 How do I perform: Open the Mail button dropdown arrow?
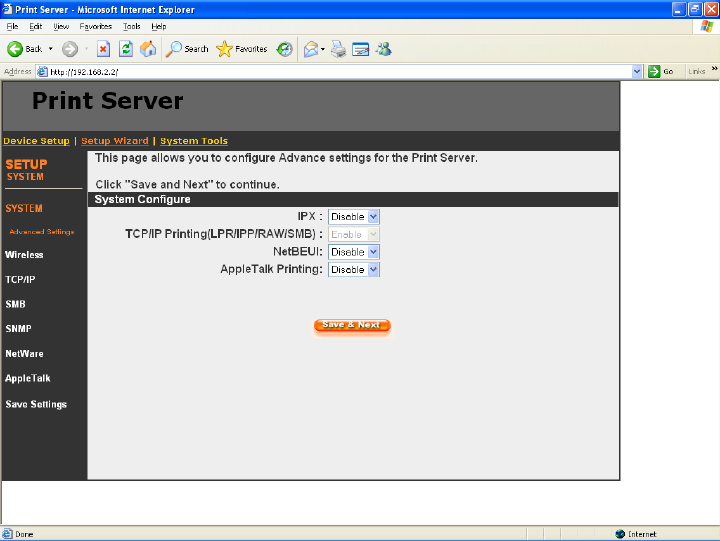pos(323,49)
